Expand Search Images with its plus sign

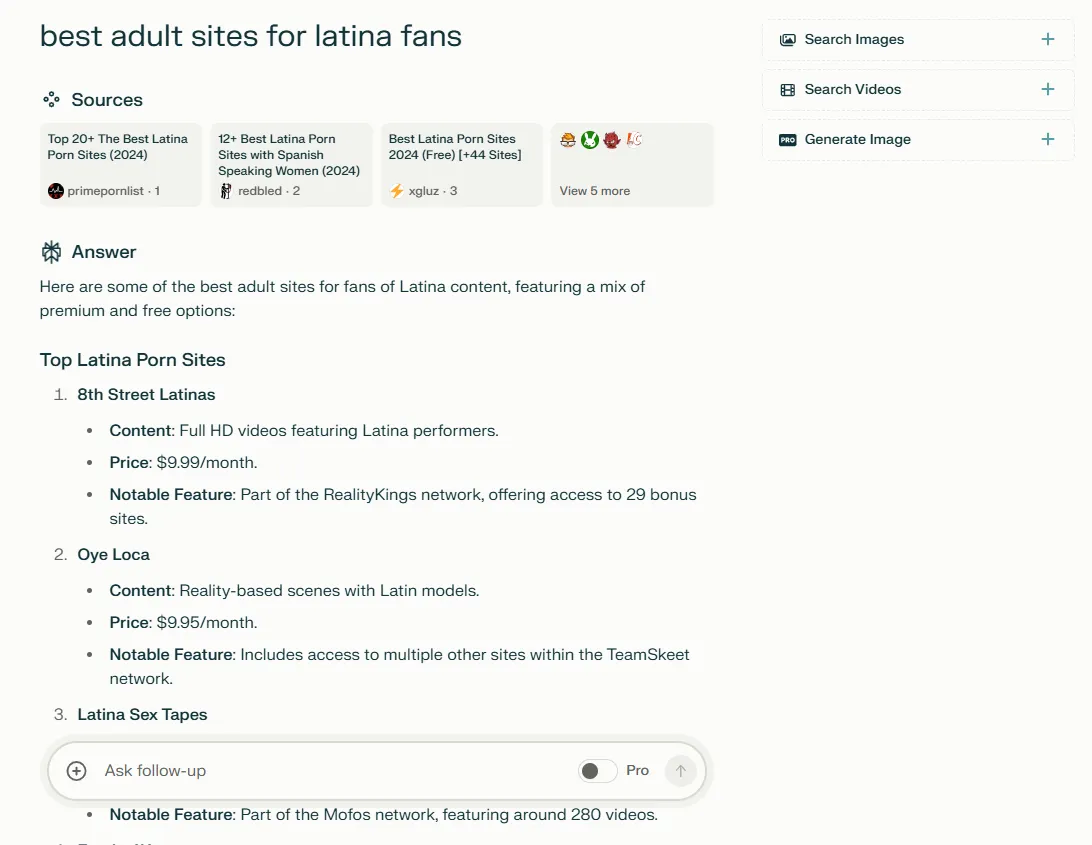point(1048,40)
